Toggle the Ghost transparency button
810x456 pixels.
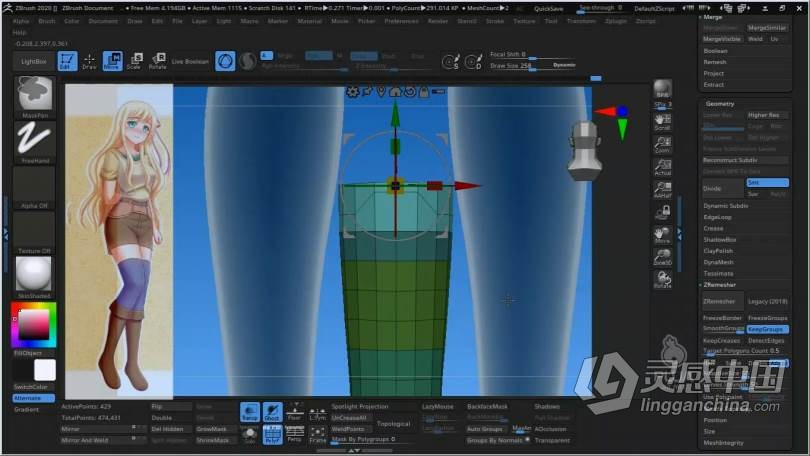coord(272,412)
